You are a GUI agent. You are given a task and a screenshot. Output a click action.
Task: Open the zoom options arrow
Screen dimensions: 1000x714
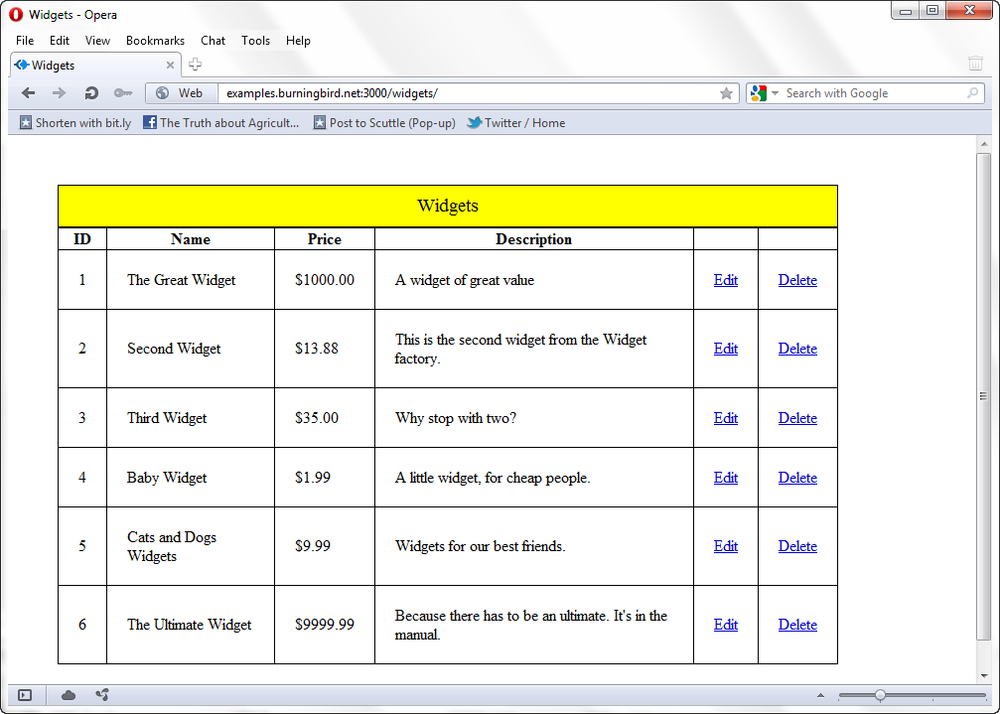coord(821,694)
